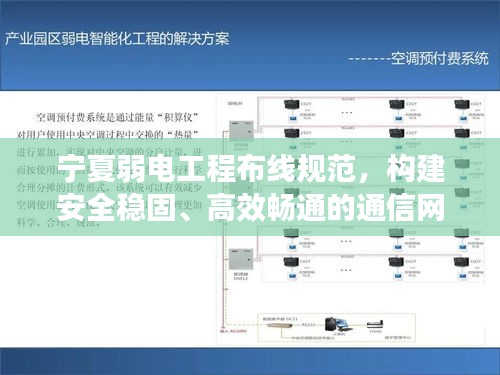This screenshot has height=375, width=500.
Task: Click the subtitle 空调预付费系统
Action: 440,59
